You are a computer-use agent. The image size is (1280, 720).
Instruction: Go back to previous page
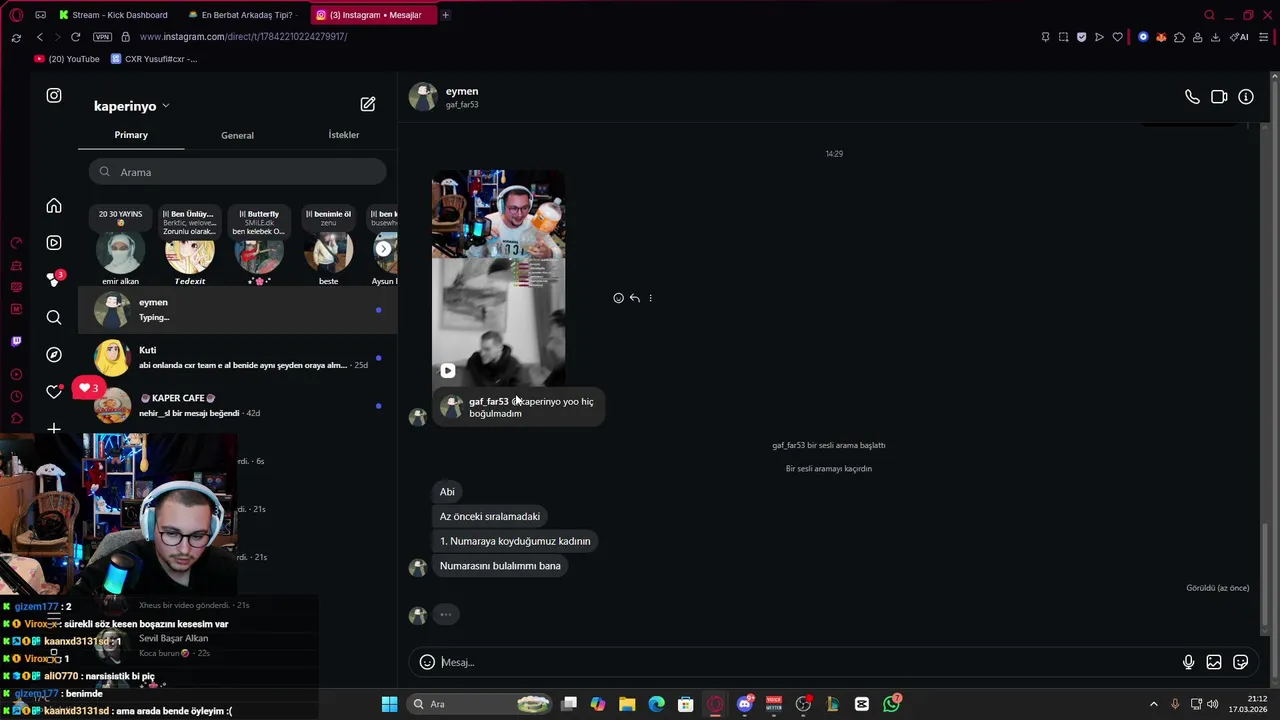[40, 37]
